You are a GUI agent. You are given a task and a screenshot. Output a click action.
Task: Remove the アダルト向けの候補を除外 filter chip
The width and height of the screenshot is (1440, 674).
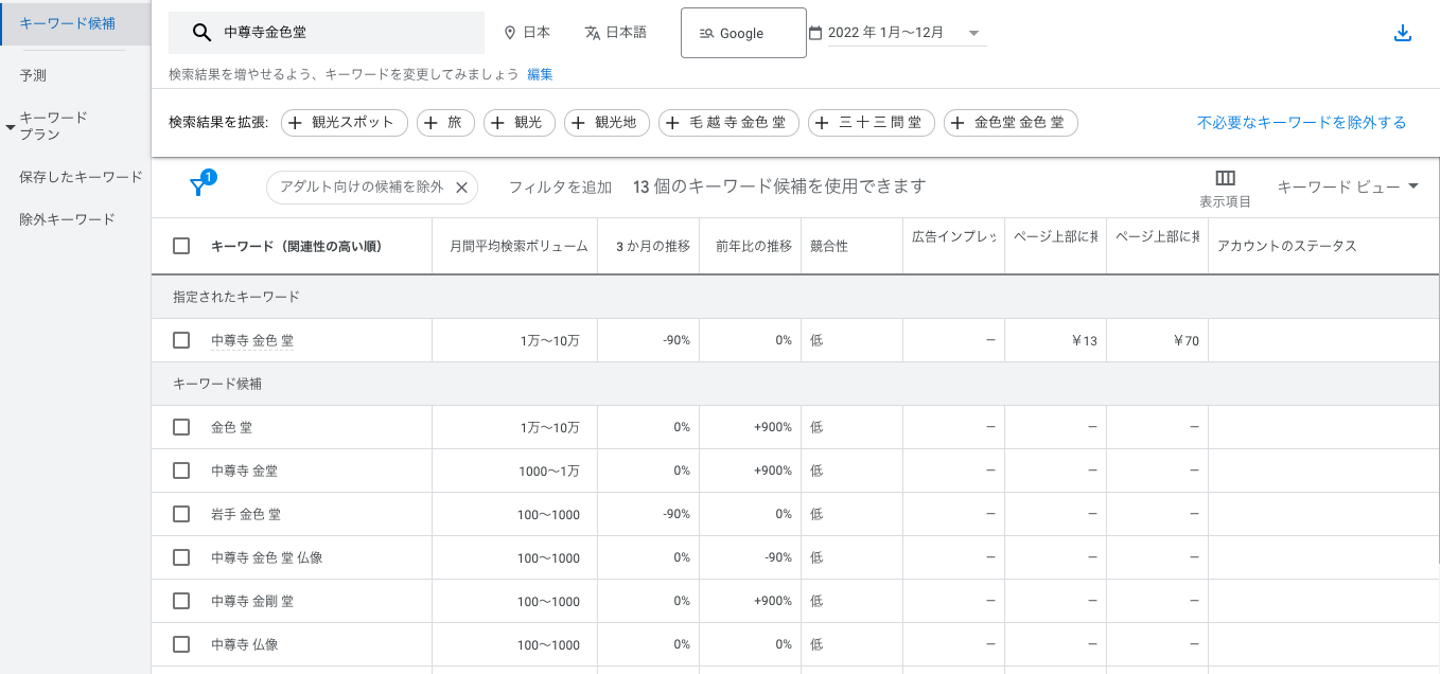[462, 187]
